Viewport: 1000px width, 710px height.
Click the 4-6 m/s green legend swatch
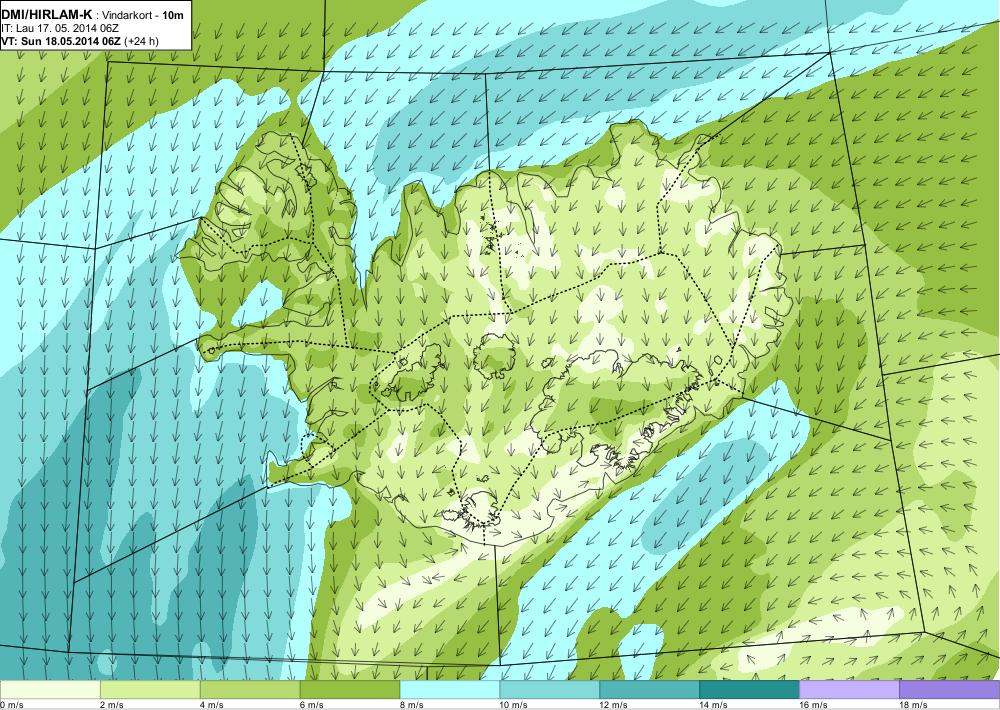pos(250,690)
